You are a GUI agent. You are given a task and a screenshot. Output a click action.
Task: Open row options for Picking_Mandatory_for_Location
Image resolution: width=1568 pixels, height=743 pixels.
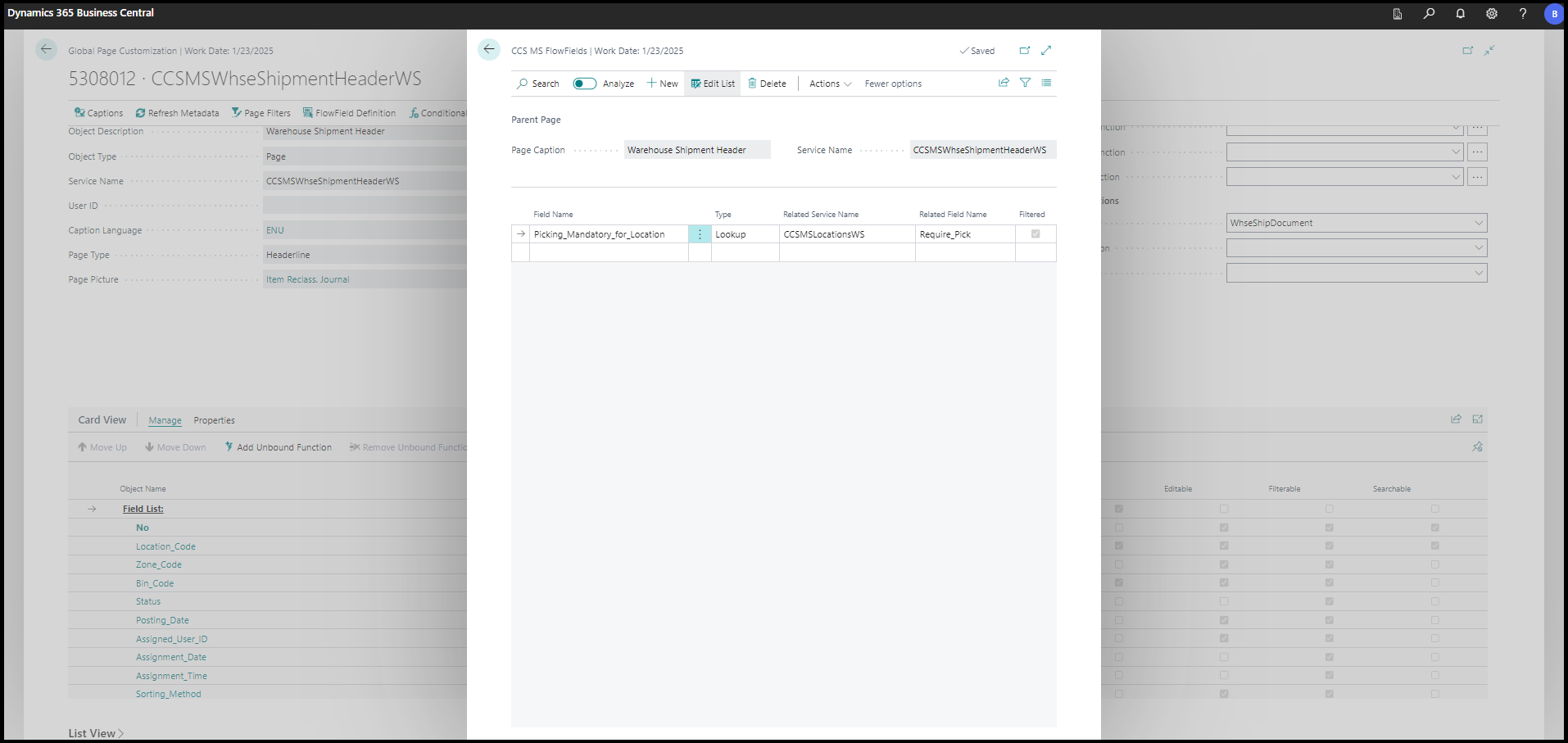(x=700, y=234)
